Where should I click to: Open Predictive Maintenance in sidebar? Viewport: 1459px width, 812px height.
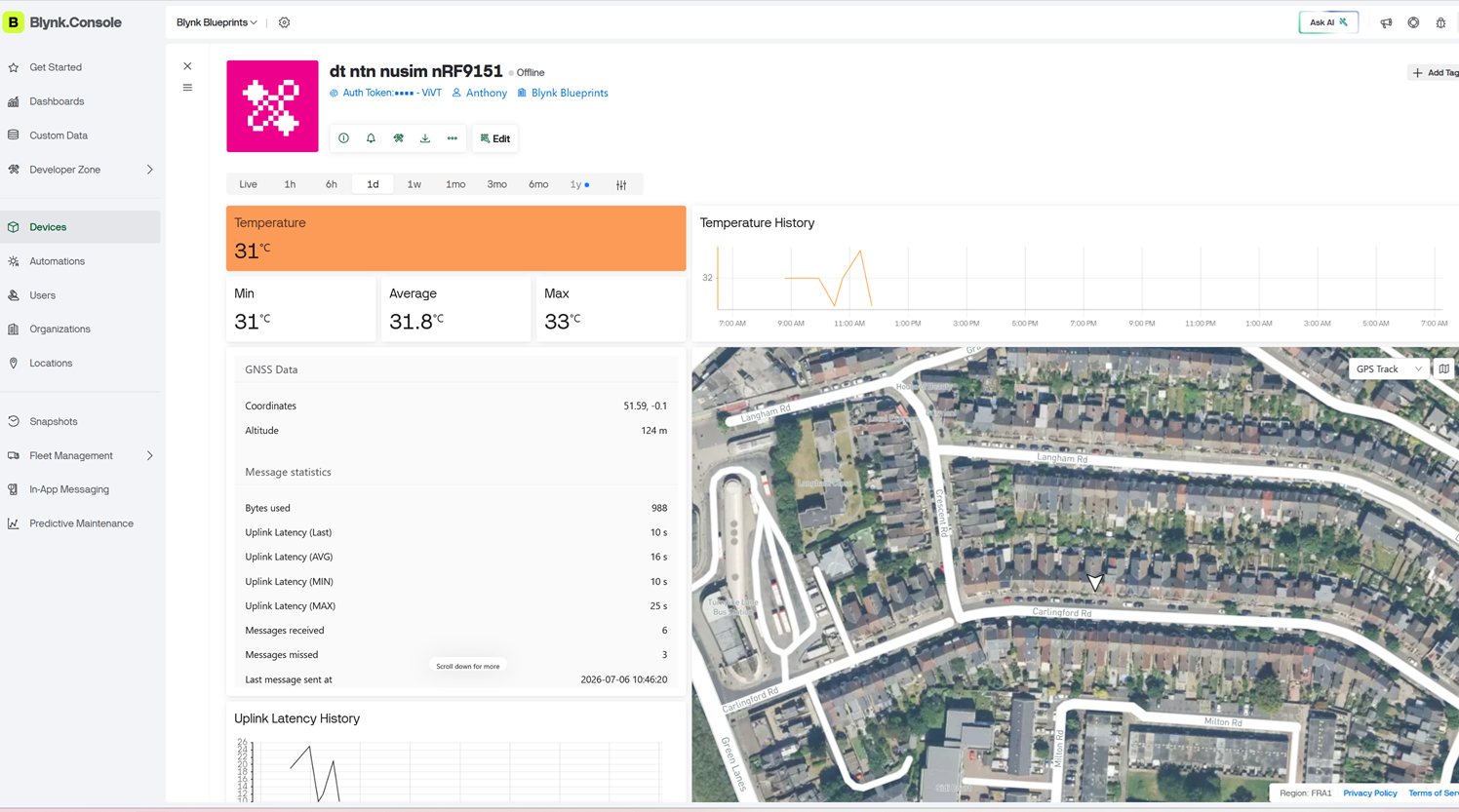tap(80, 523)
